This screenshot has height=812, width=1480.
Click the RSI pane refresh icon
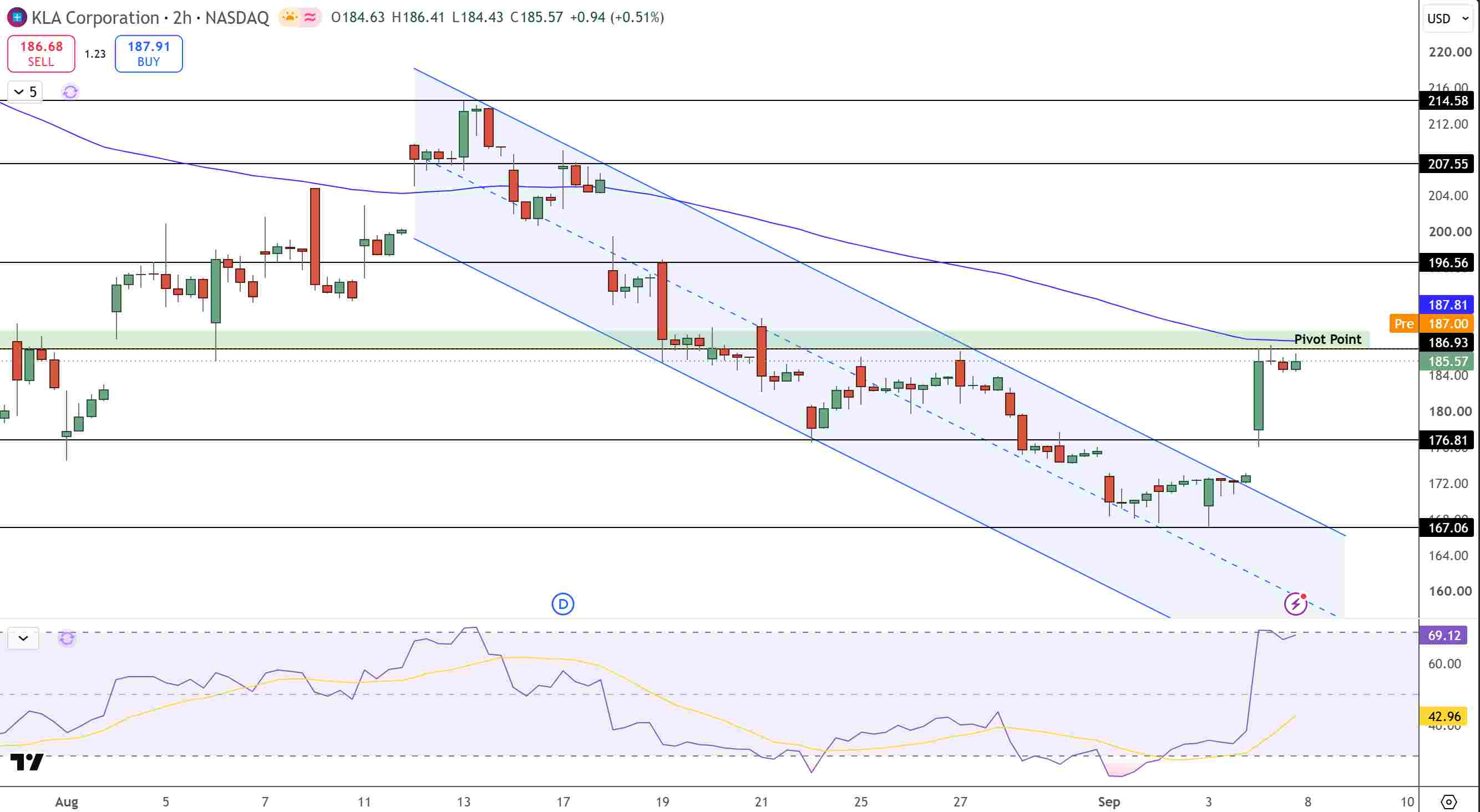67,638
